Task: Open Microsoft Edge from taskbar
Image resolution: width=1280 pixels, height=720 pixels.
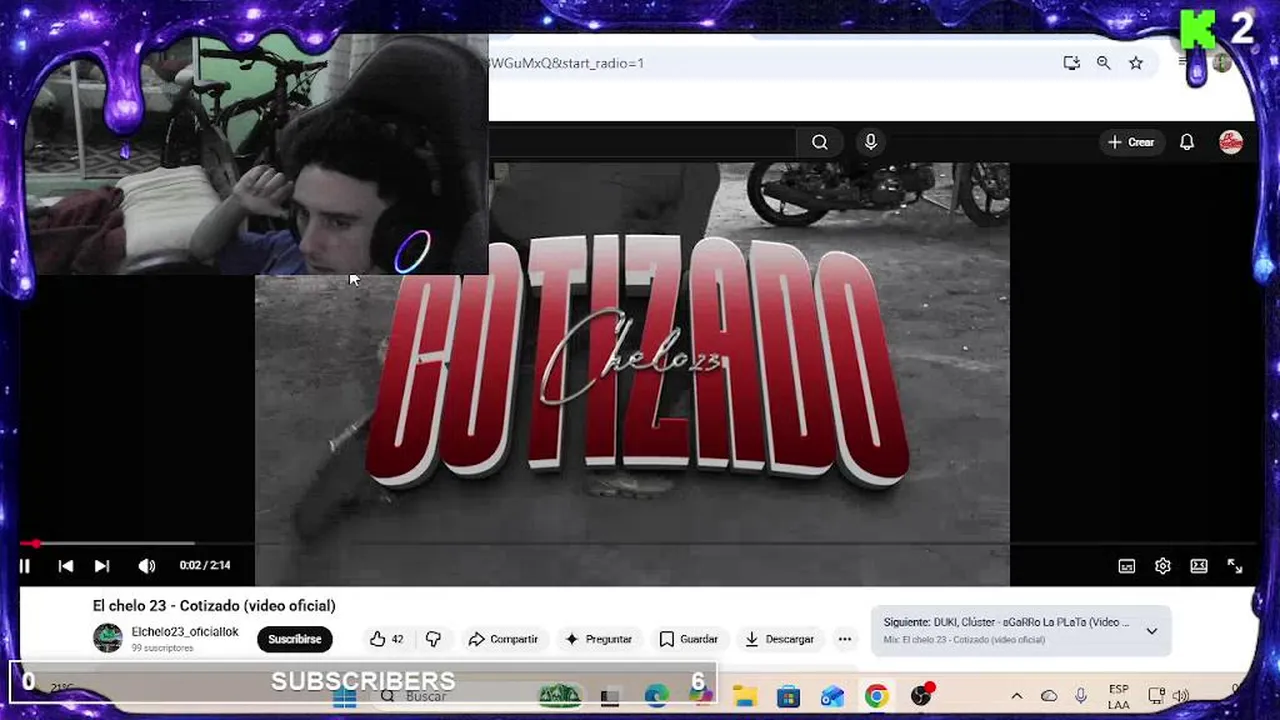Action: tap(656, 696)
